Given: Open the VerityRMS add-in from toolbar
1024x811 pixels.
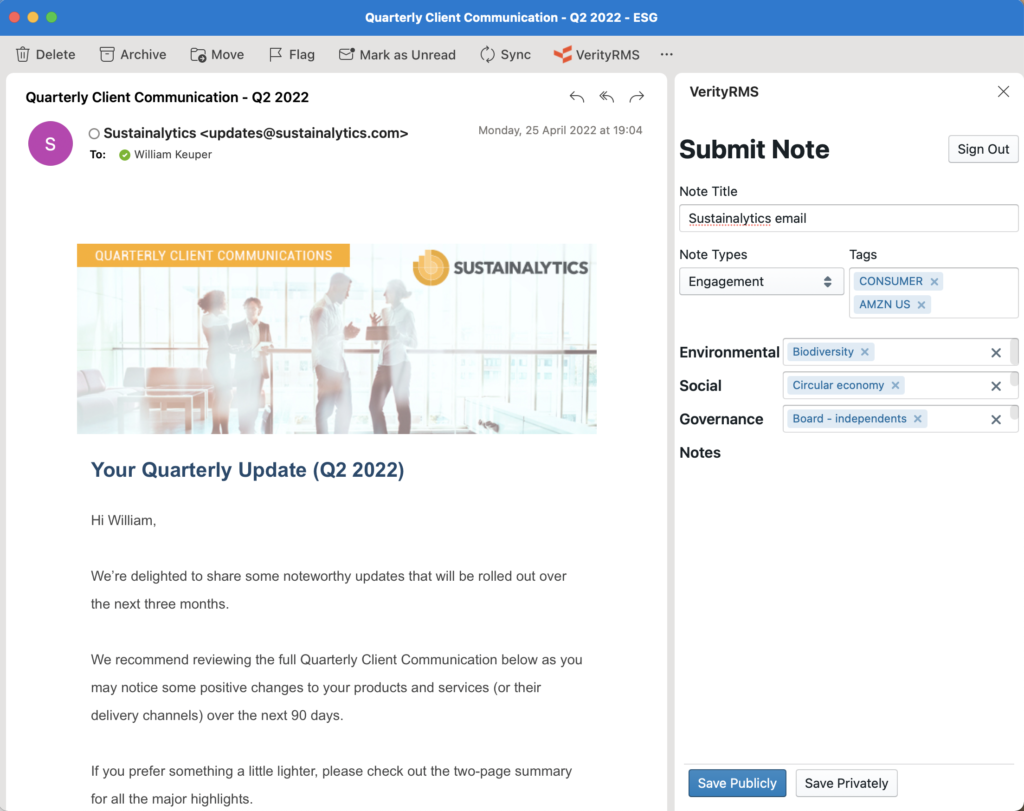Looking at the screenshot, I should (x=596, y=54).
